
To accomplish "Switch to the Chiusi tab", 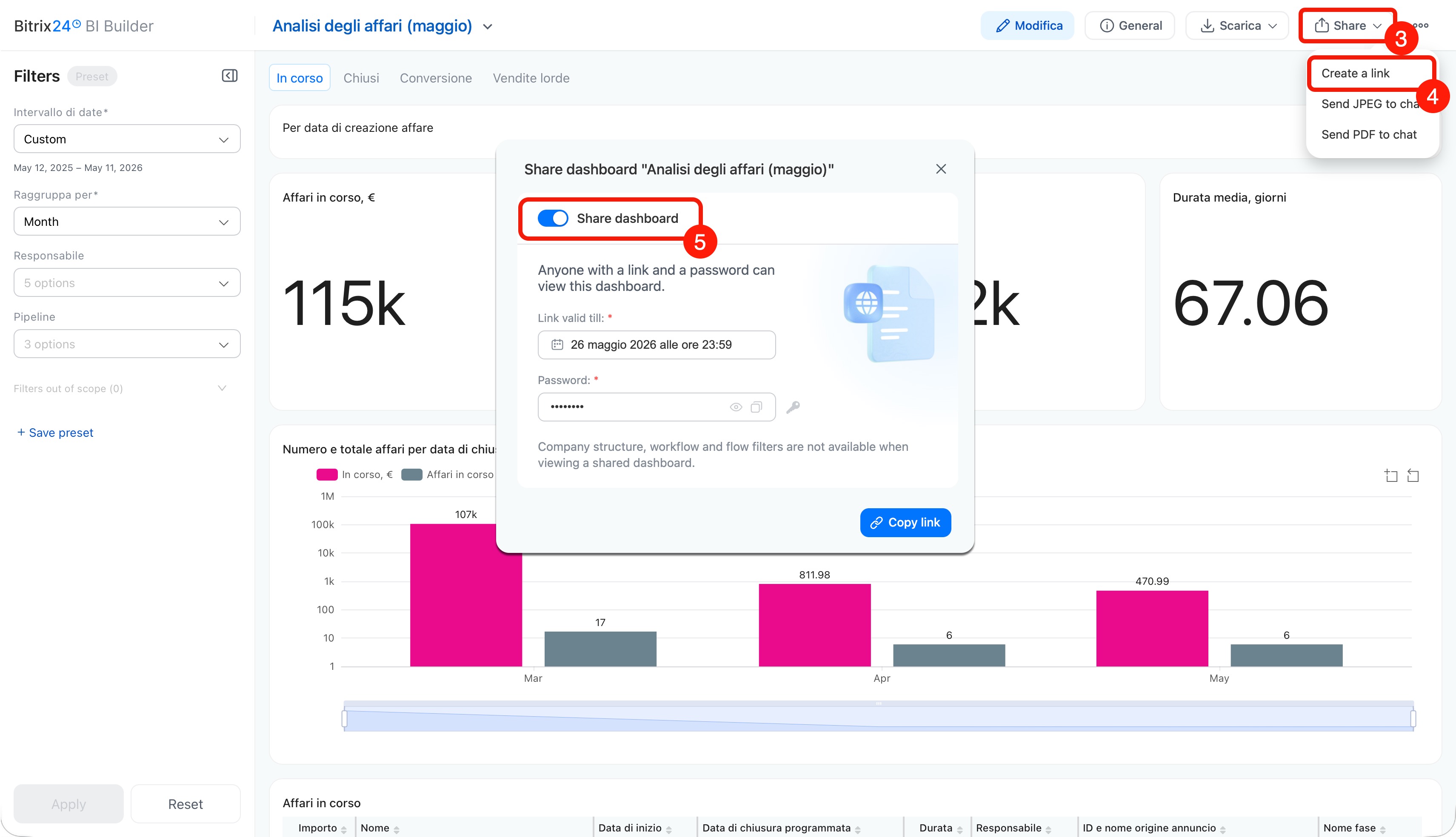I will [361, 78].
